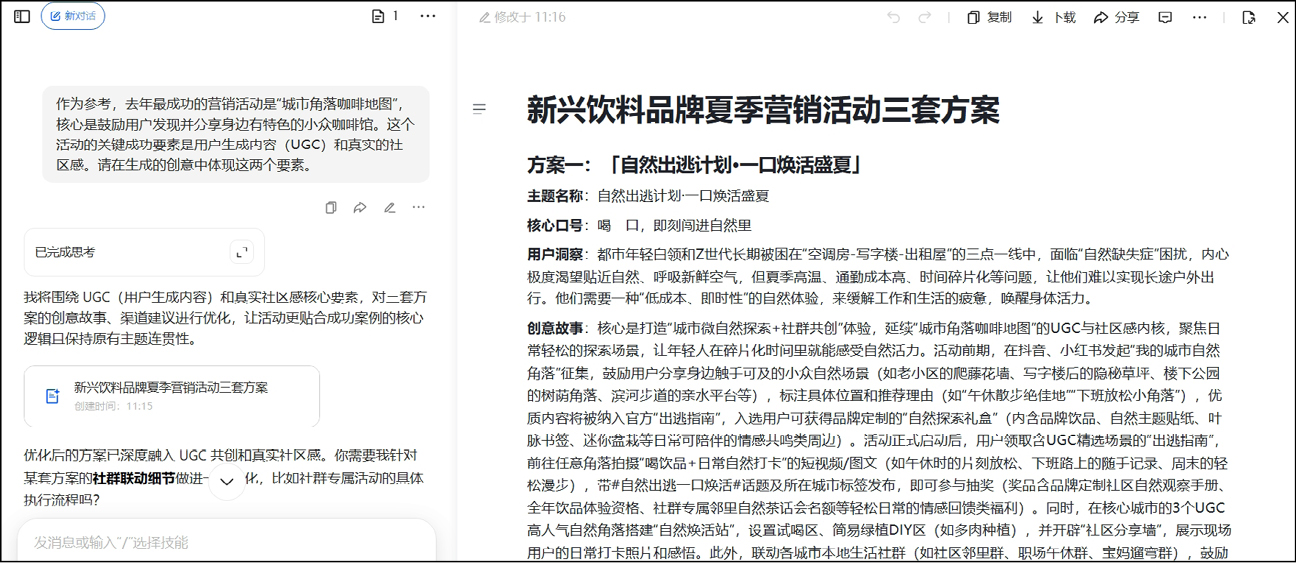Share the user message

tap(360, 208)
